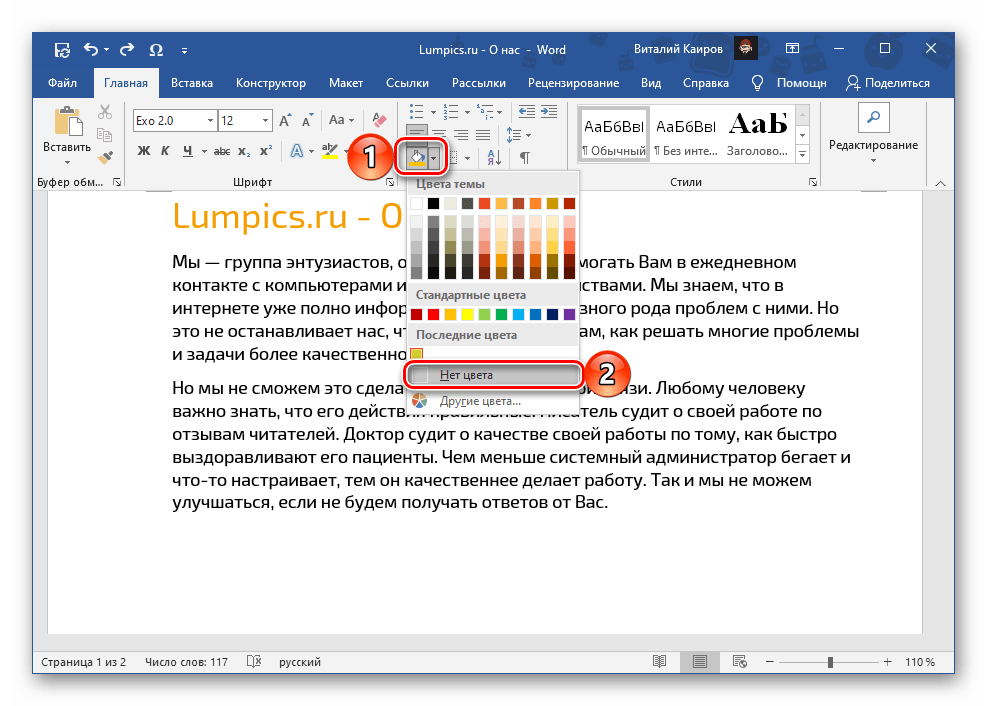Pick the purple standard color swatch
This screenshot has height=706, width=987.
click(569, 315)
